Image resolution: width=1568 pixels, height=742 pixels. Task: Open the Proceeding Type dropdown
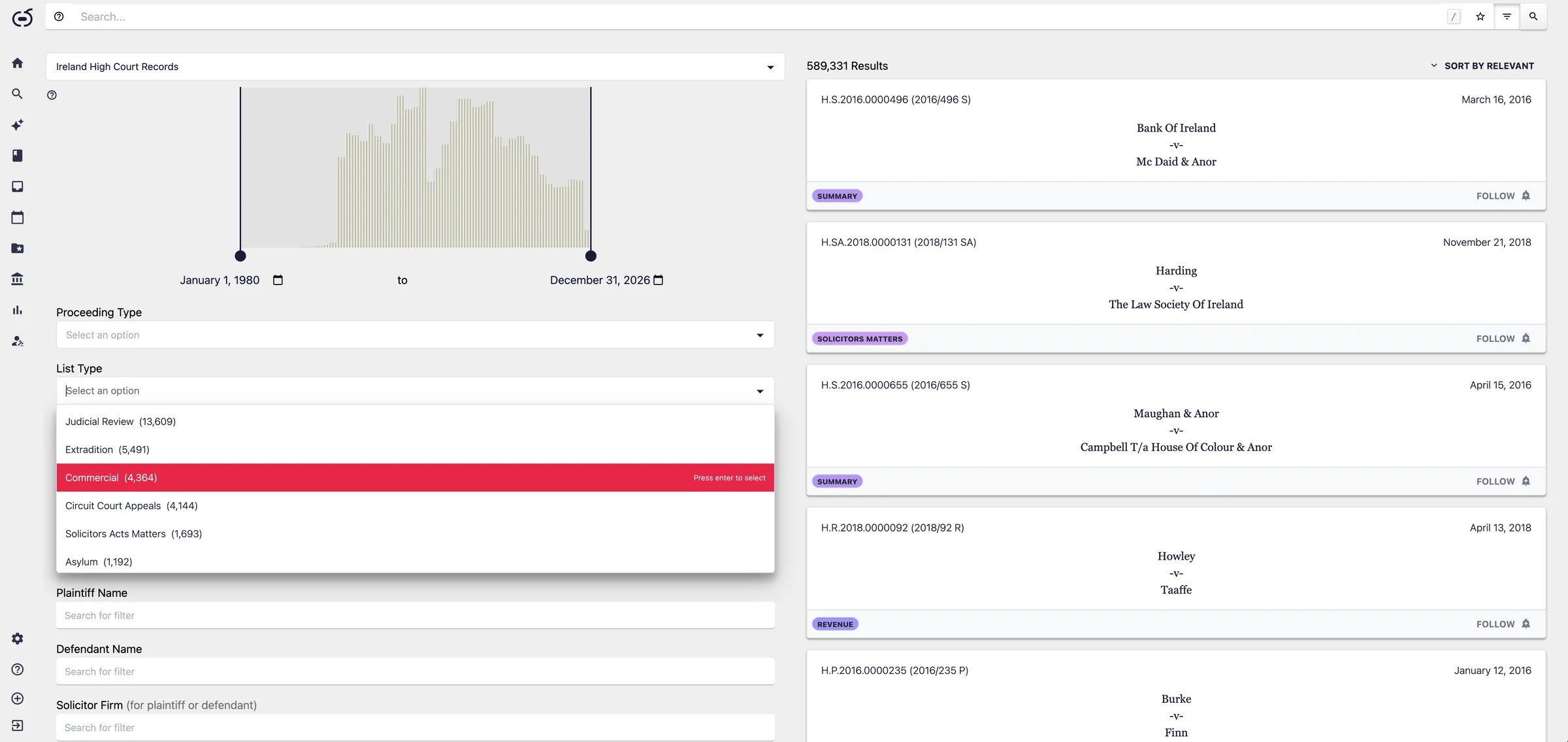[x=416, y=335]
